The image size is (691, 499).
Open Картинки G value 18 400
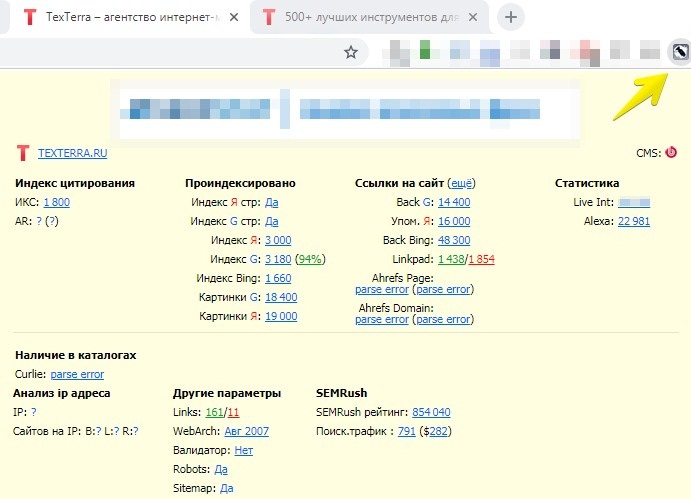click(281, 297)
